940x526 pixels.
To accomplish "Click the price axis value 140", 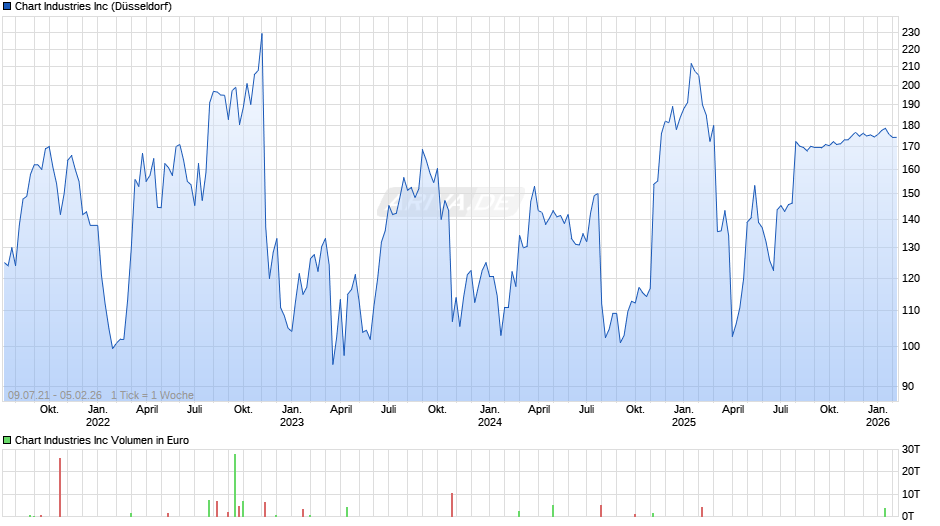I will (x=911, y=219).
